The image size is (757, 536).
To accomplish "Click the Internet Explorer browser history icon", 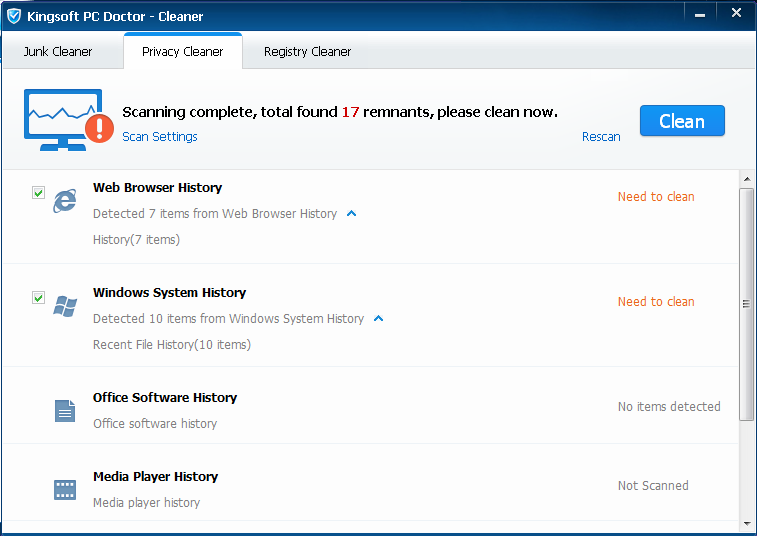I will click(x=65, y=200).
